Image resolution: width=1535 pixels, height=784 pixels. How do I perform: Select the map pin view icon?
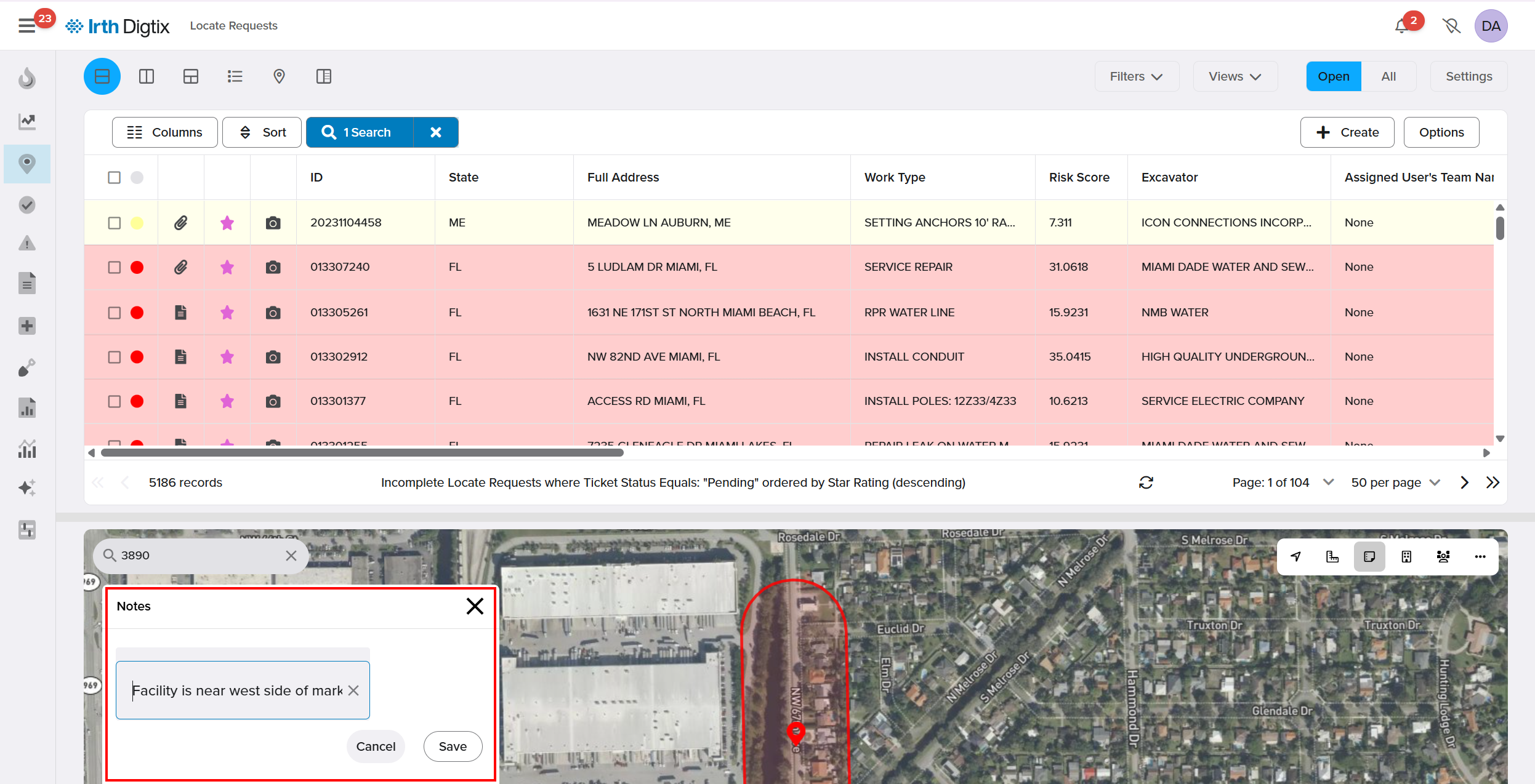pos(279,76)
